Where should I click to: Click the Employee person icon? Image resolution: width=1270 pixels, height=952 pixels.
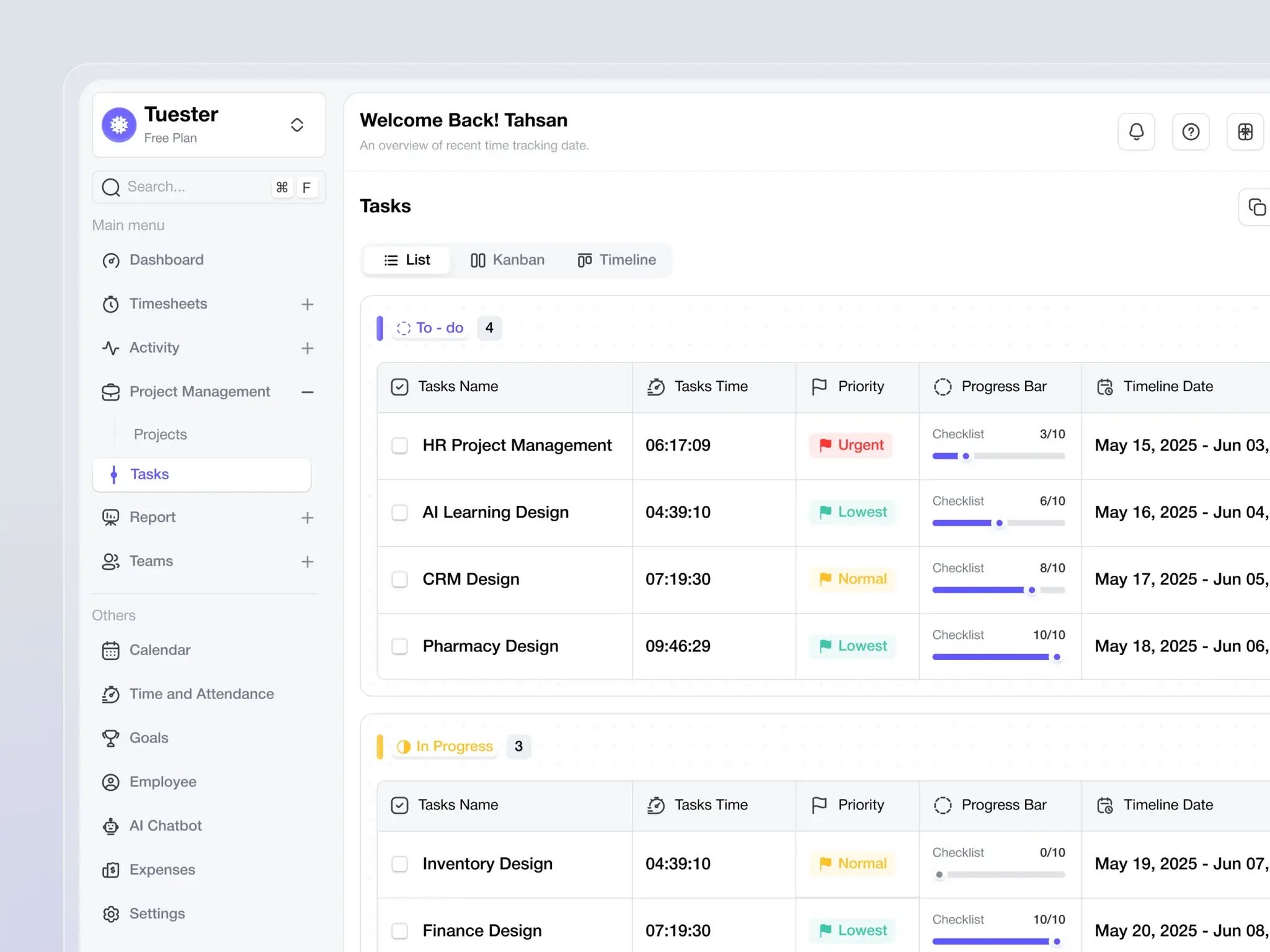[110, 782]
